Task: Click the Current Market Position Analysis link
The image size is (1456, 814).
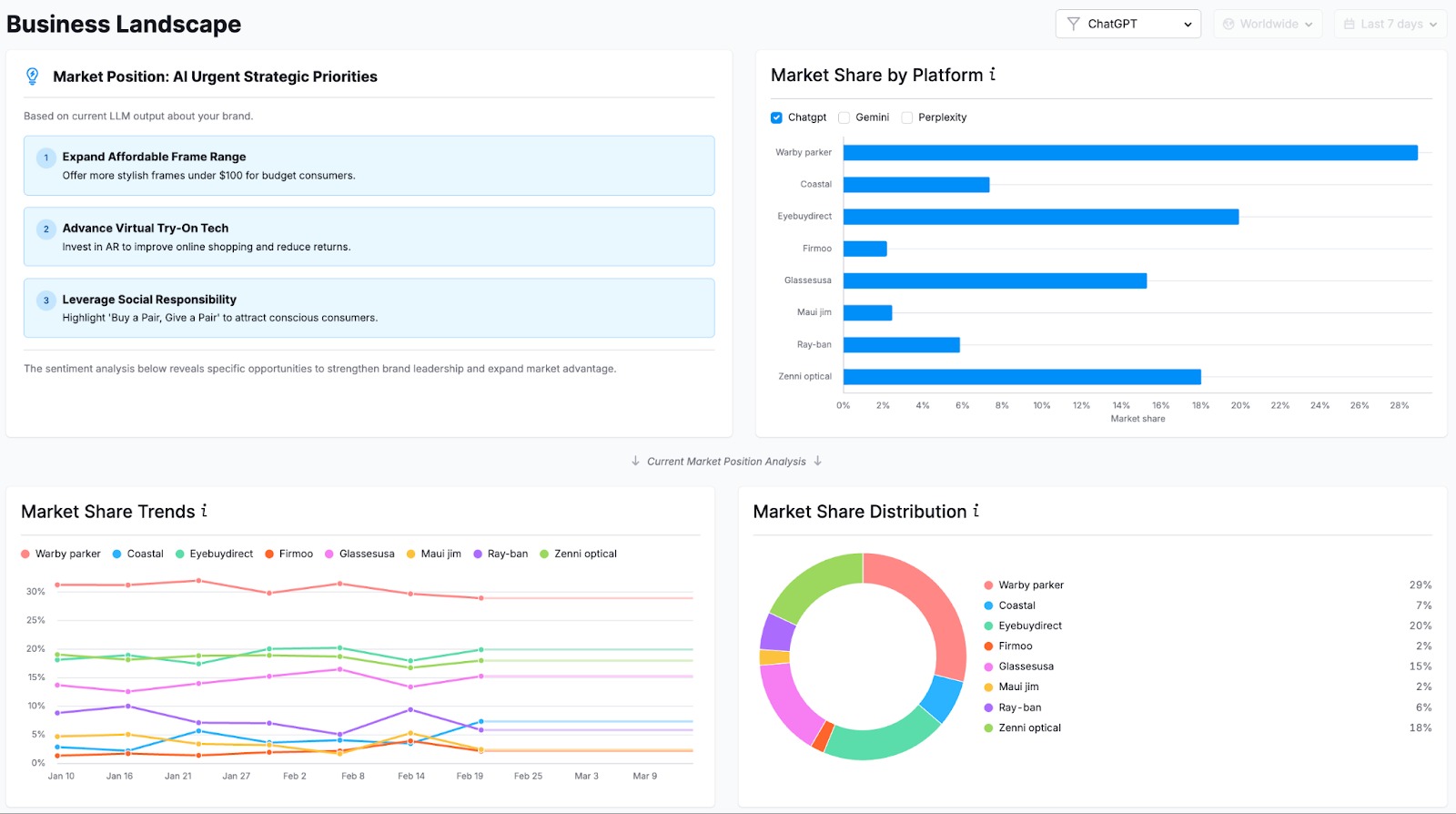Action: [726, 462]
